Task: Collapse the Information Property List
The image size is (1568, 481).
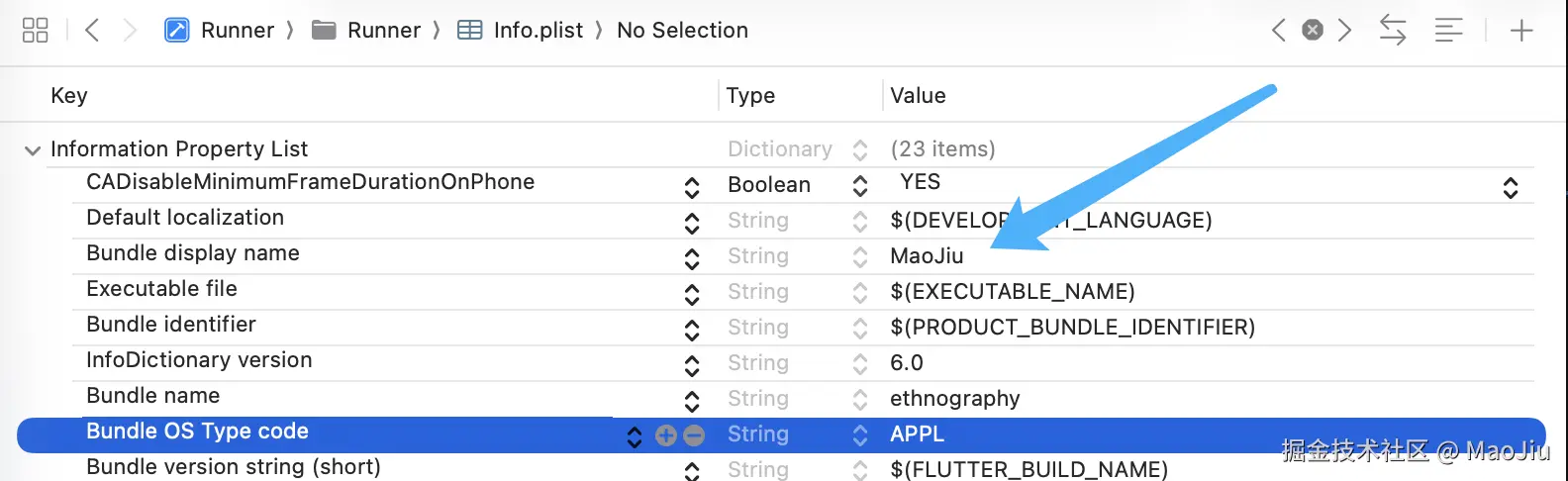Action: [33, 150]
